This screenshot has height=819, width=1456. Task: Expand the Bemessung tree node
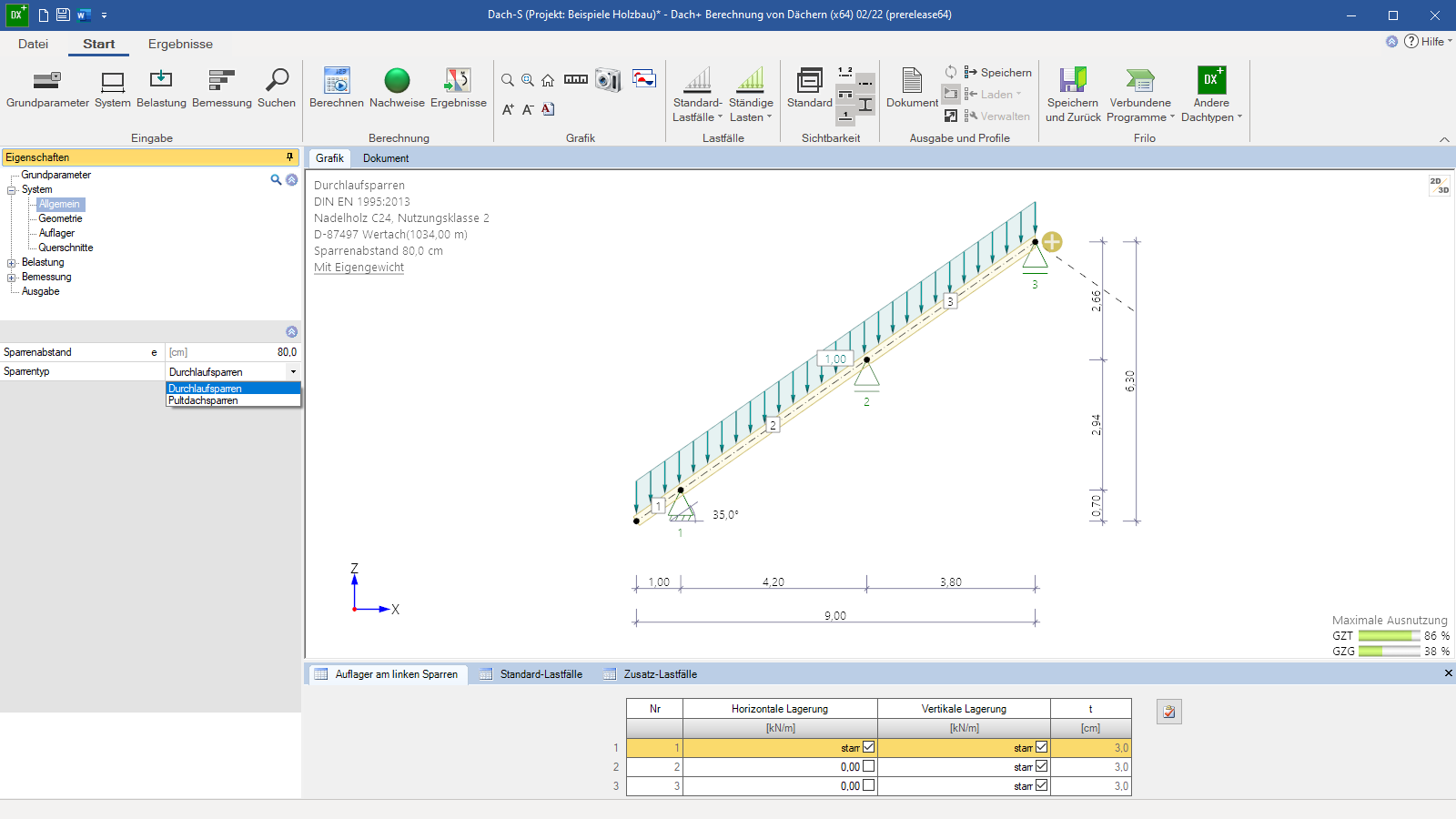[x=12, y=278]
